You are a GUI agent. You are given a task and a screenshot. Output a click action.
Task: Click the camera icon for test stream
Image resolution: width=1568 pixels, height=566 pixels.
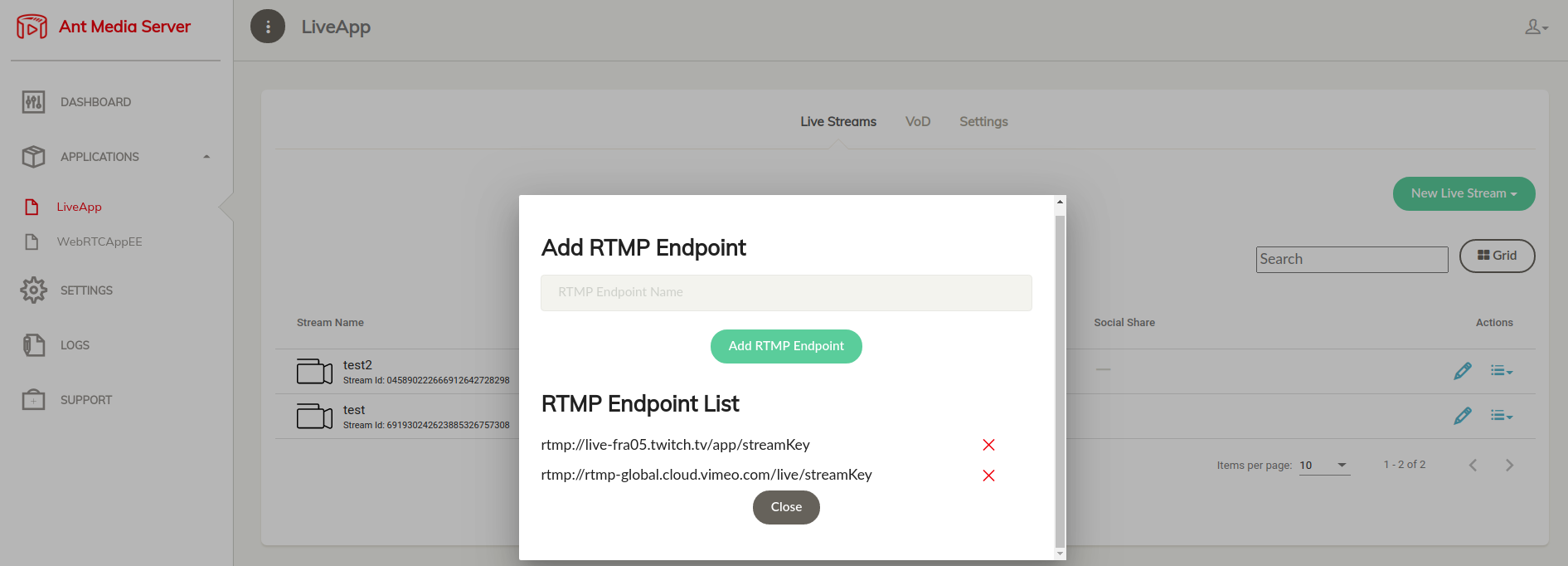tap(315, 416)
